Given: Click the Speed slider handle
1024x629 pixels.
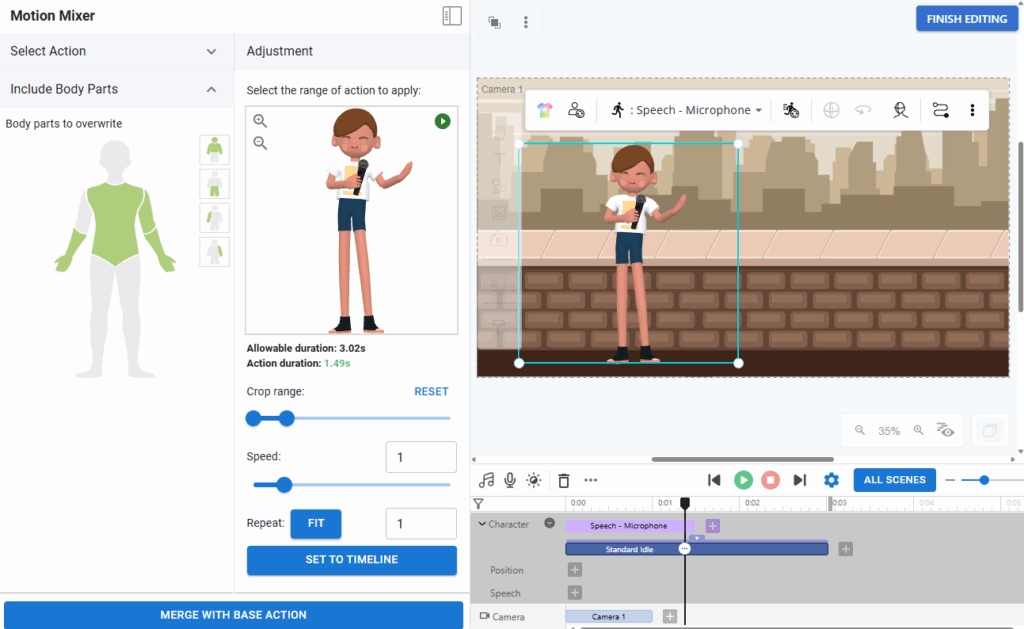Looking at the screenshot, I should pyautogui.click(x=284, y=485).
